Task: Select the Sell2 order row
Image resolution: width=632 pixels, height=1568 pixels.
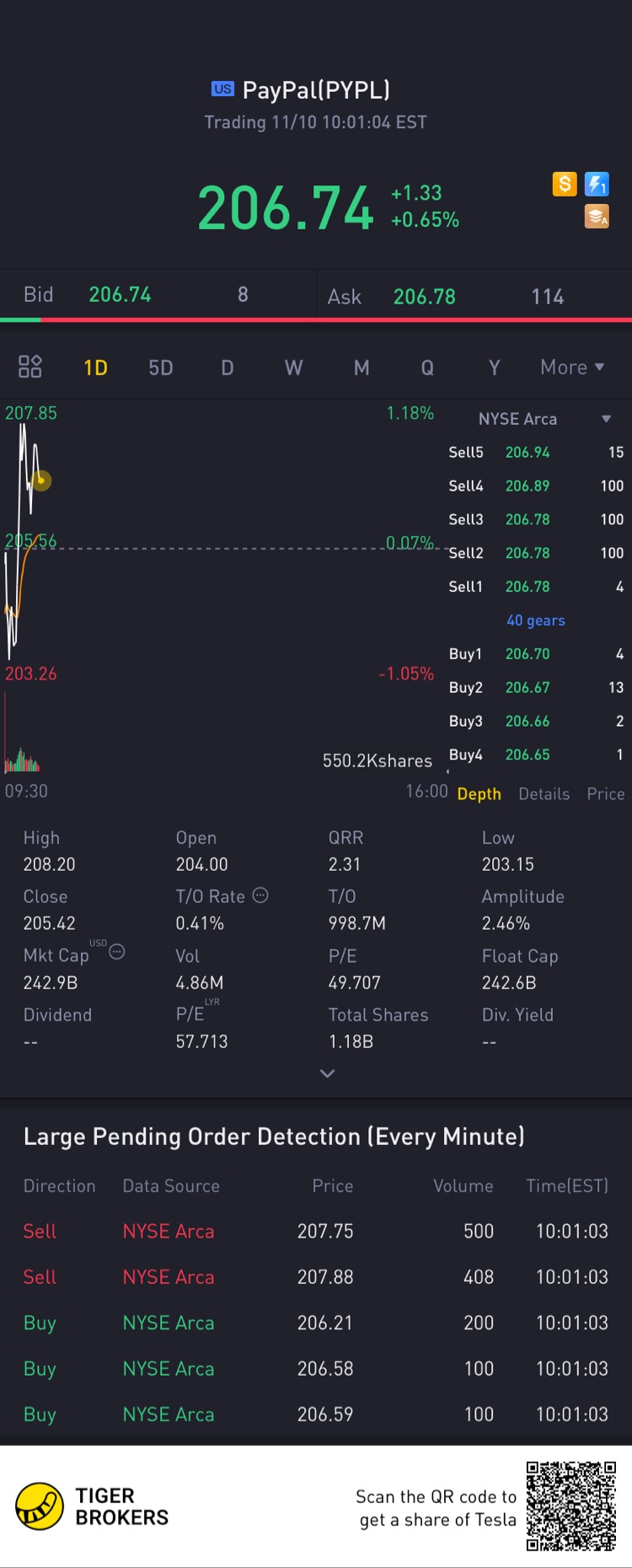Action: [x=536, y=554]
